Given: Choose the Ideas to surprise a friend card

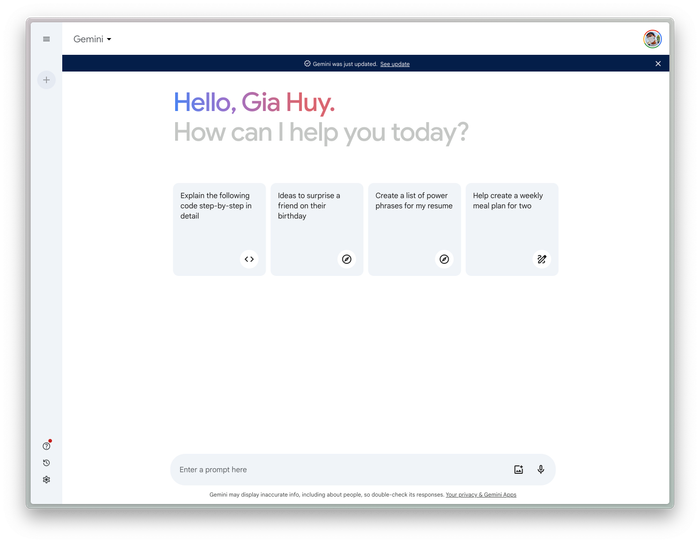Looking at the screenshot, I should (x=317, y=230).
